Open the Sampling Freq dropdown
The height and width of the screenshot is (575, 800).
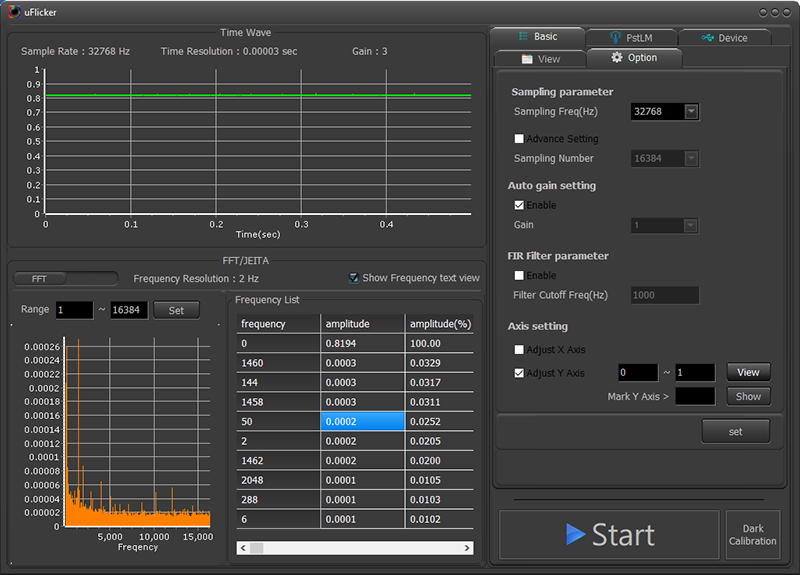point(691,112)
